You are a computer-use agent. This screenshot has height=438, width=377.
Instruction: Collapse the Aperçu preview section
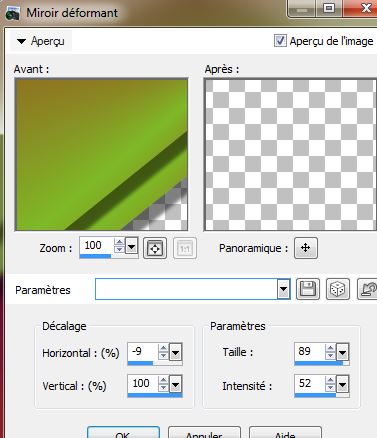tap(21, 41)
